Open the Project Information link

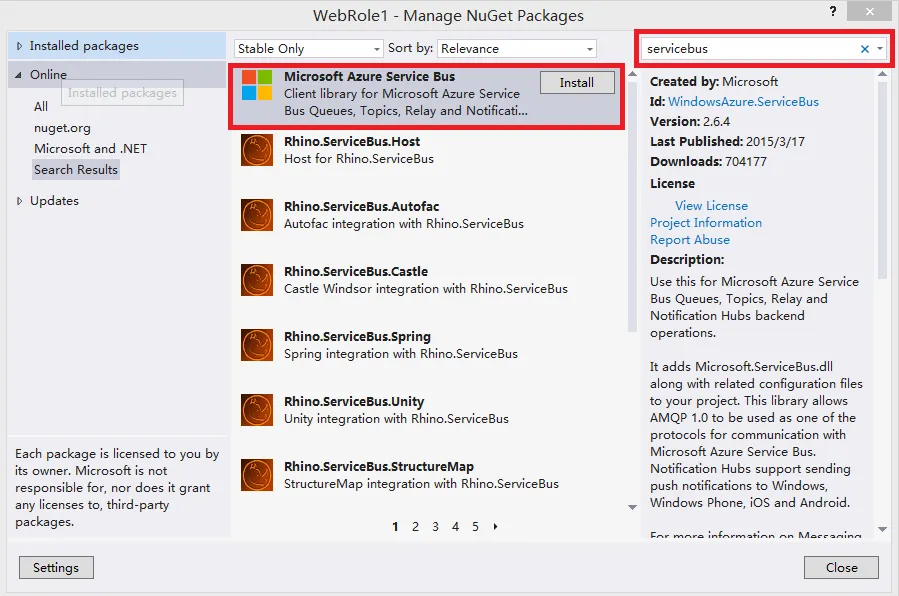tap(706, 223)
